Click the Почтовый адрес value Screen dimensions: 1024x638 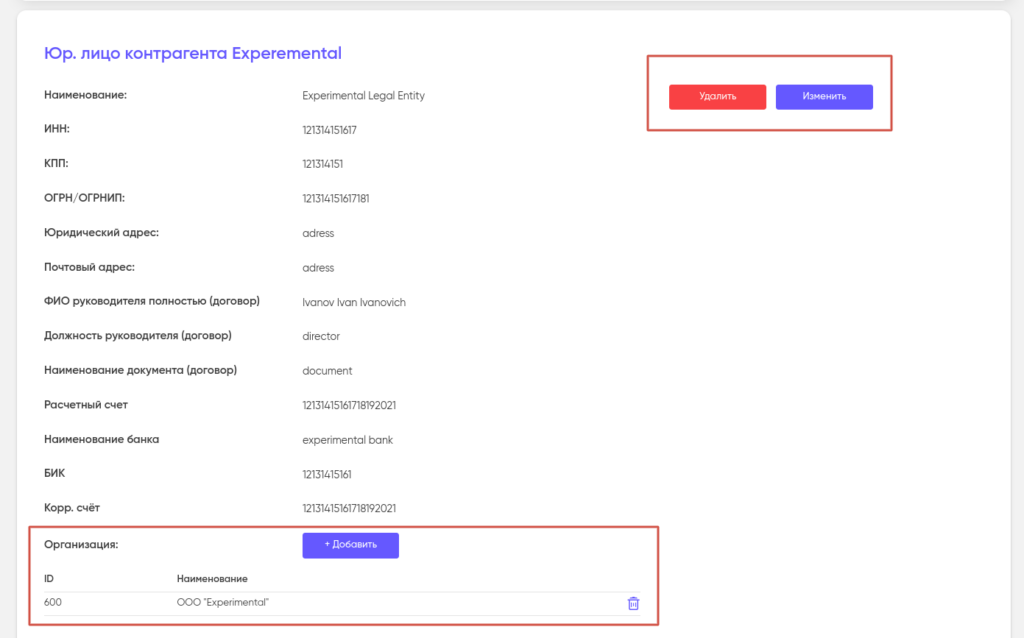(318, 268)
